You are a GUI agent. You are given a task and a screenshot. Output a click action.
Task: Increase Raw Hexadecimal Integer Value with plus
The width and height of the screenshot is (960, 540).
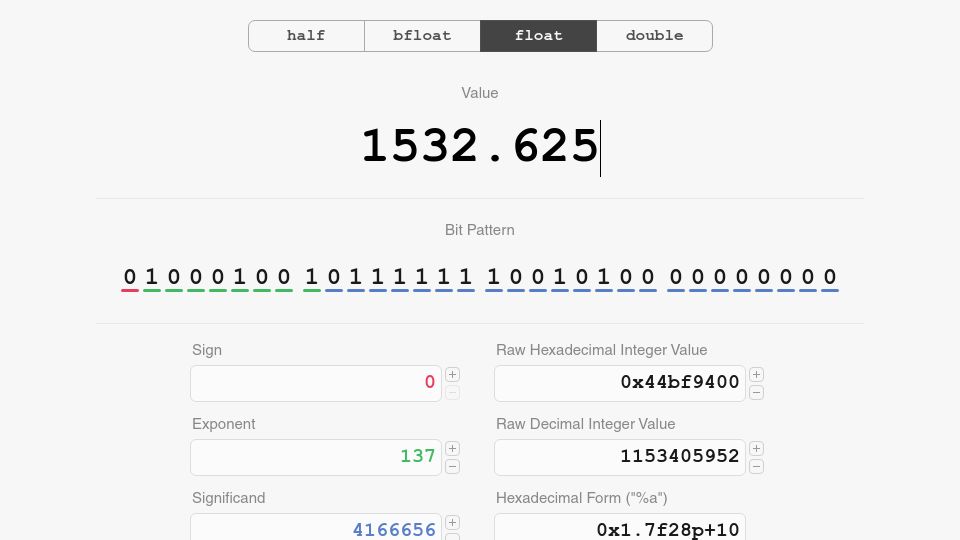click(756, 375)
